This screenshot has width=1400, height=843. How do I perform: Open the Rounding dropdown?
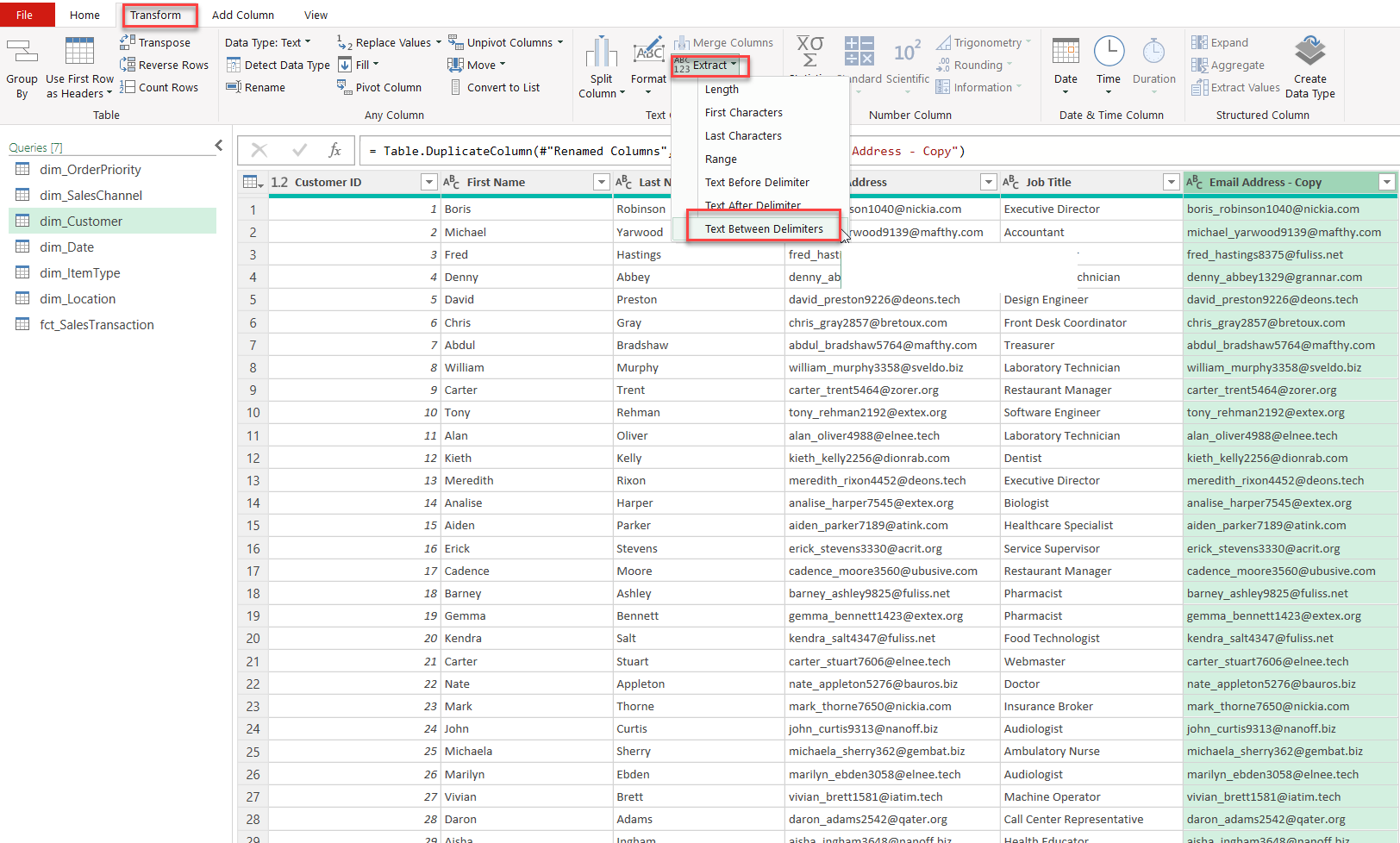click(974, 65)
